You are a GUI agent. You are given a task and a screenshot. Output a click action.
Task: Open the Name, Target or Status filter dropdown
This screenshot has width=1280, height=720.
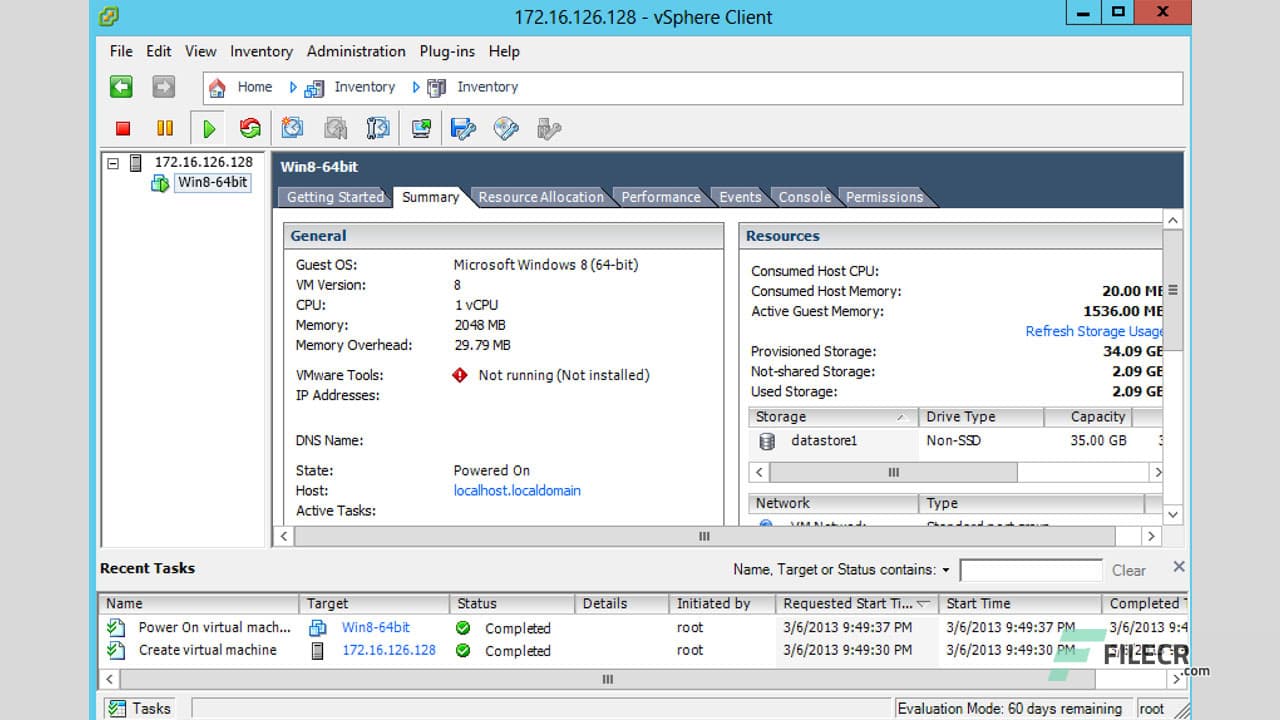click(944, 569)
